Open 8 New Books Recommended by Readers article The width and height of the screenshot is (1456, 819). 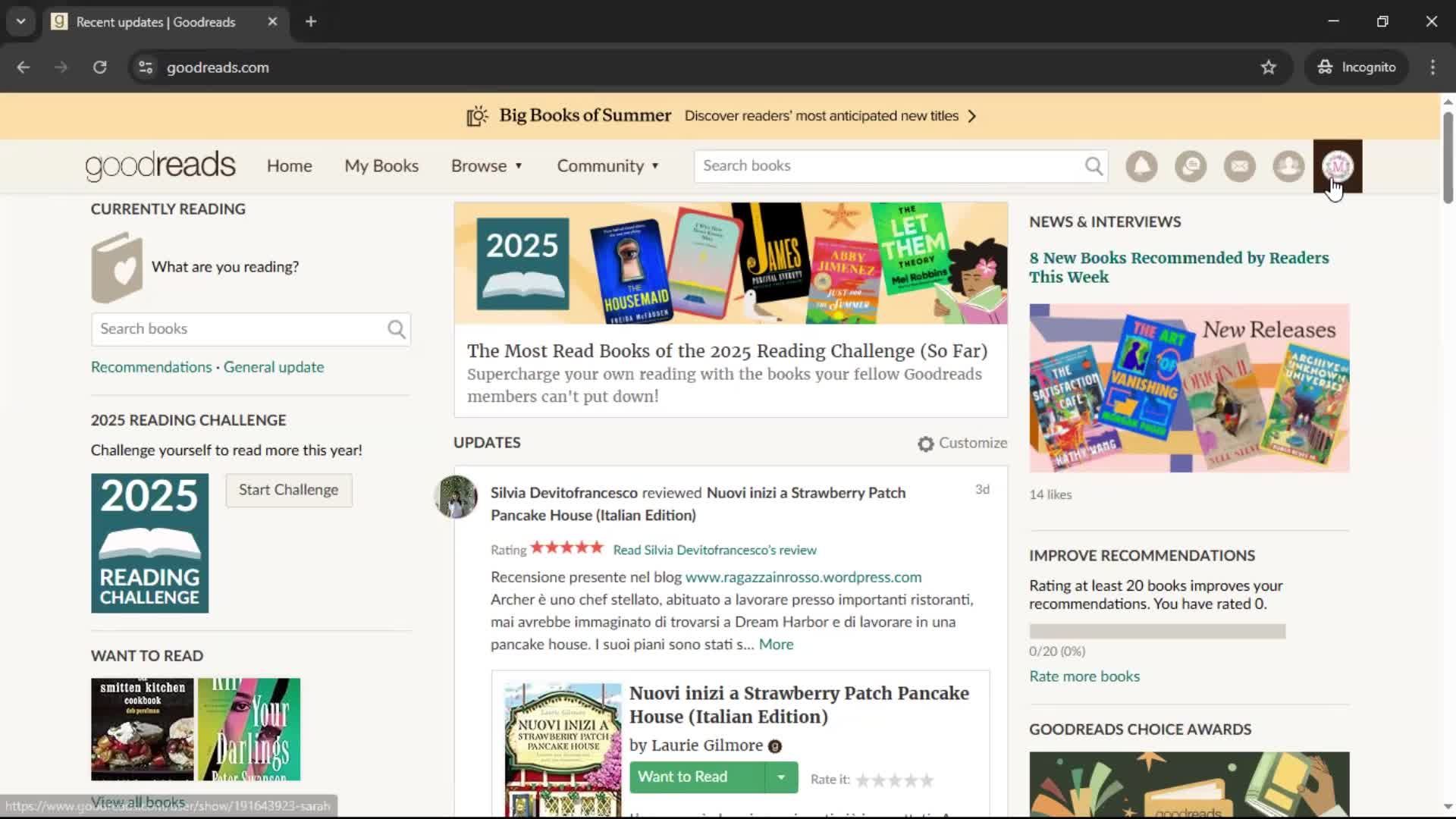(1178, 268)
